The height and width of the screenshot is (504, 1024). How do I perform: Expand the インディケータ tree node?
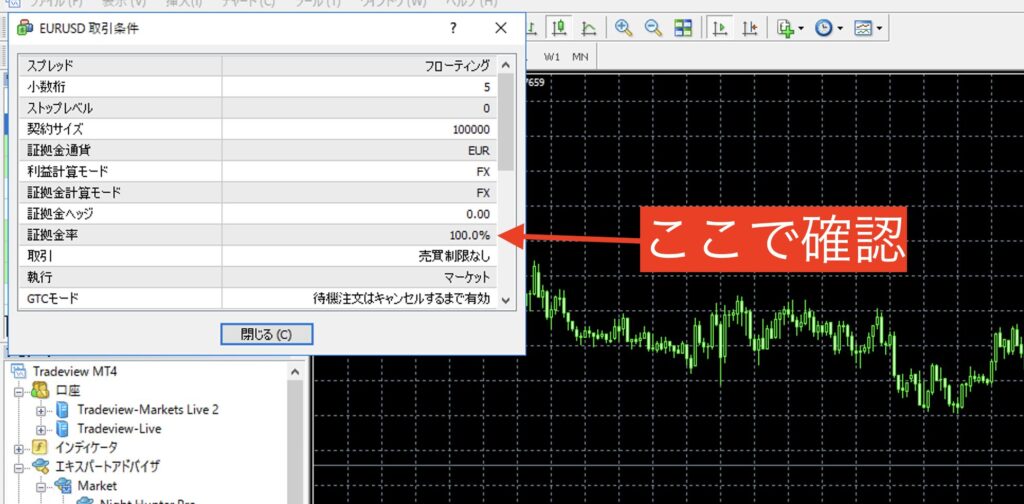pyautogui.click(x=19, y=447)
